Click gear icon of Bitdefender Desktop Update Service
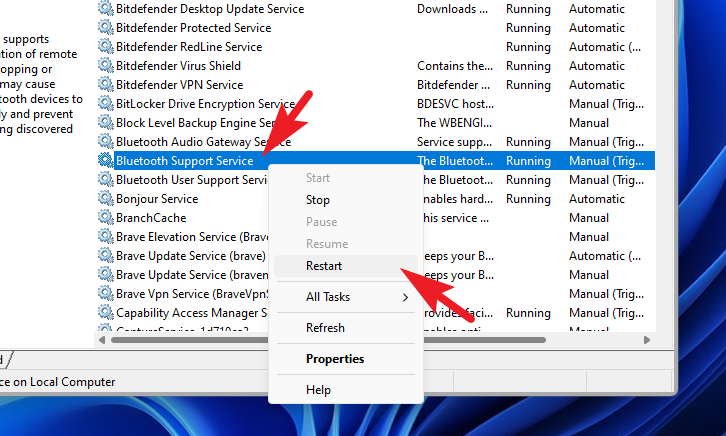Viewport: 726px width, 436px height. coord(106,8)
